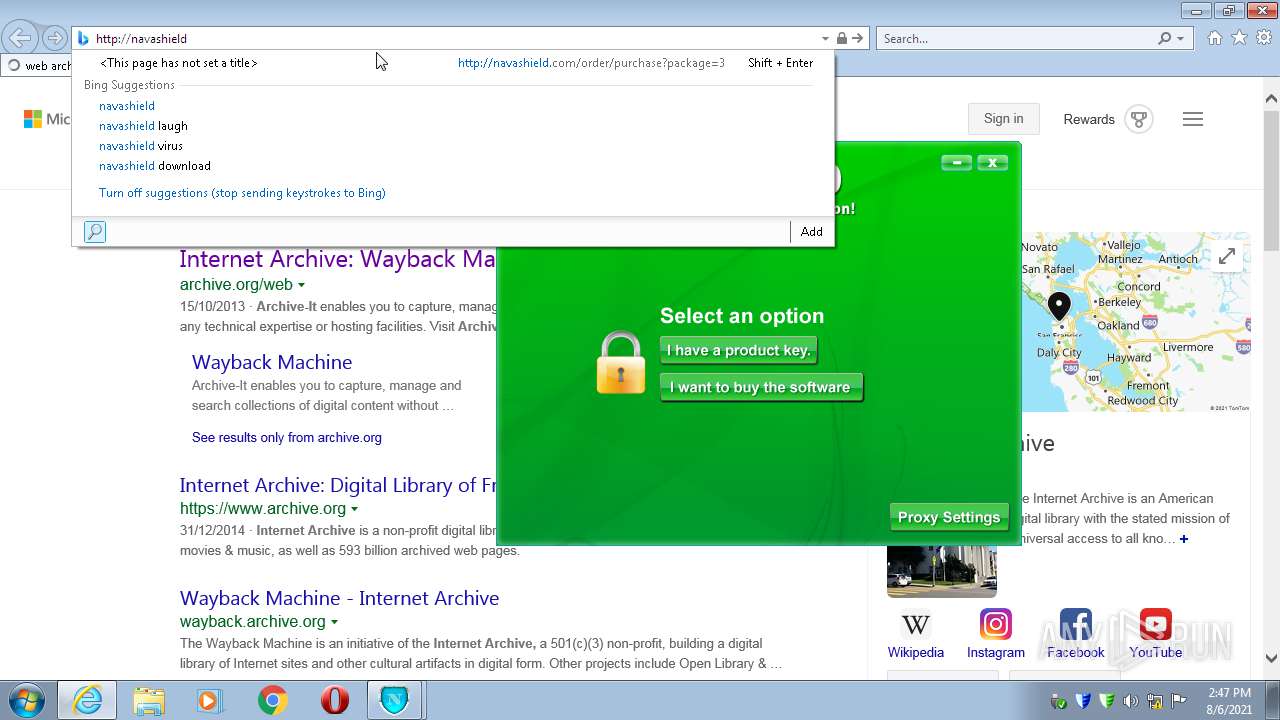
Task: Open 'Wayback Machine - Internet Archive' result
Action: (x=339, y=598)
